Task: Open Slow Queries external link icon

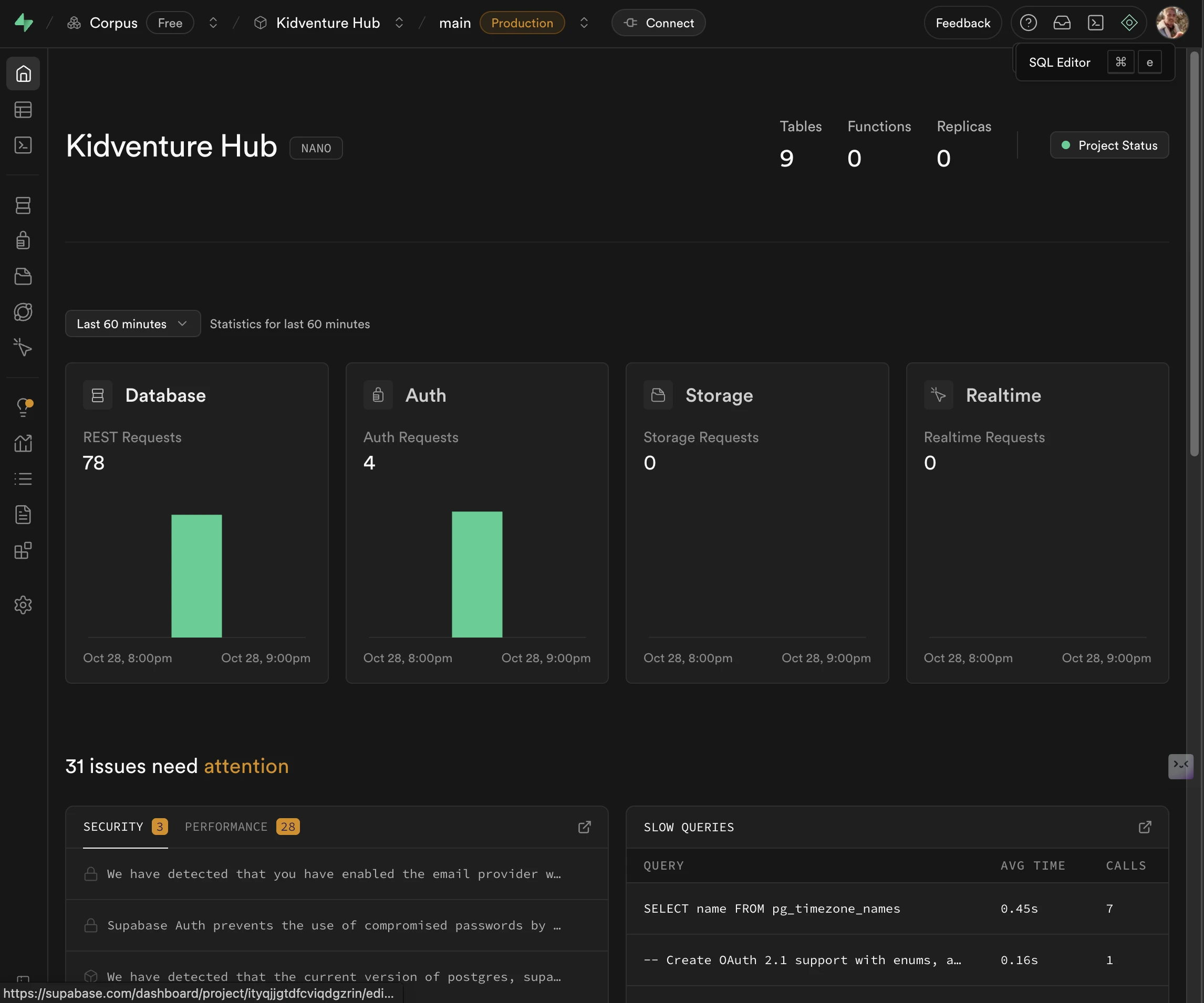Action: [1144, 827]
